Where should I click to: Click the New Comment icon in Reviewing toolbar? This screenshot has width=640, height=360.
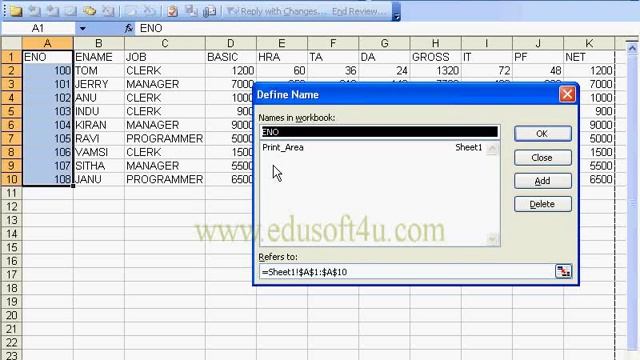pos(16,11)
